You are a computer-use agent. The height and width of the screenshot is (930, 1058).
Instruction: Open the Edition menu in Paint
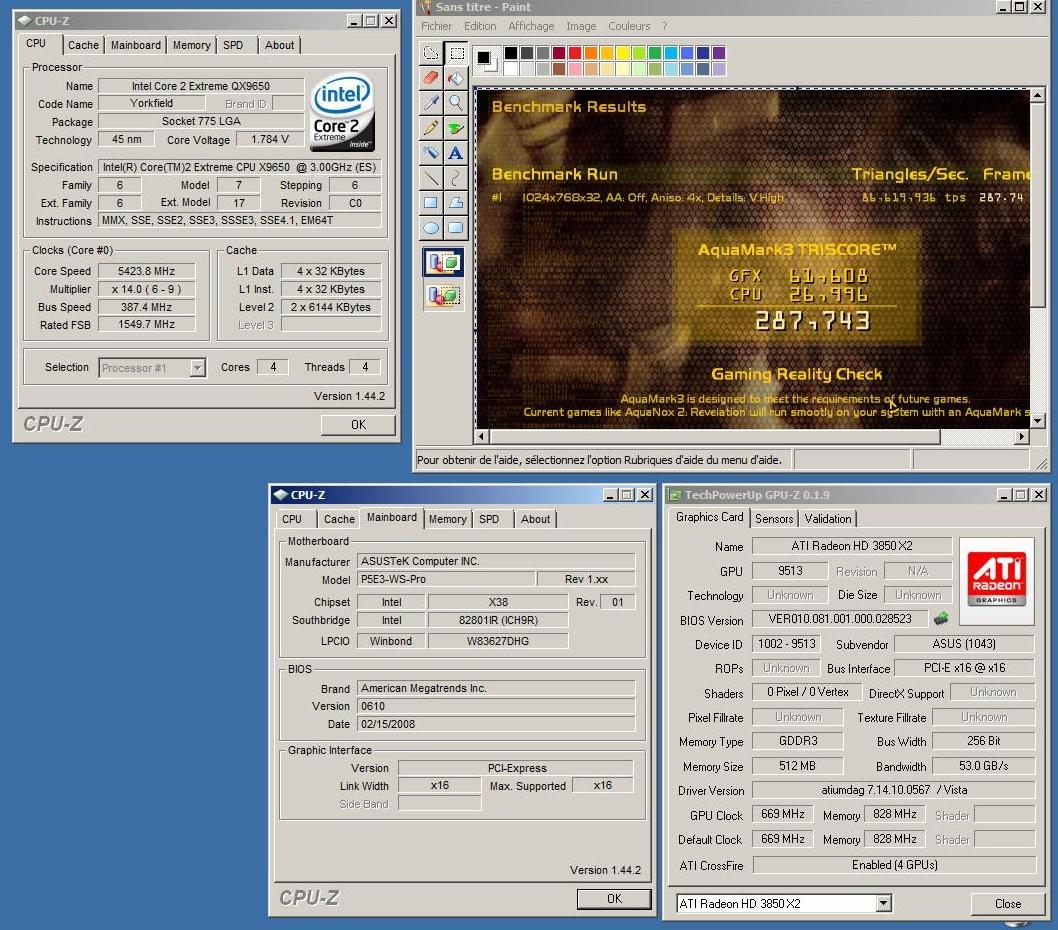pyautogui.click(x=480, y=26)
